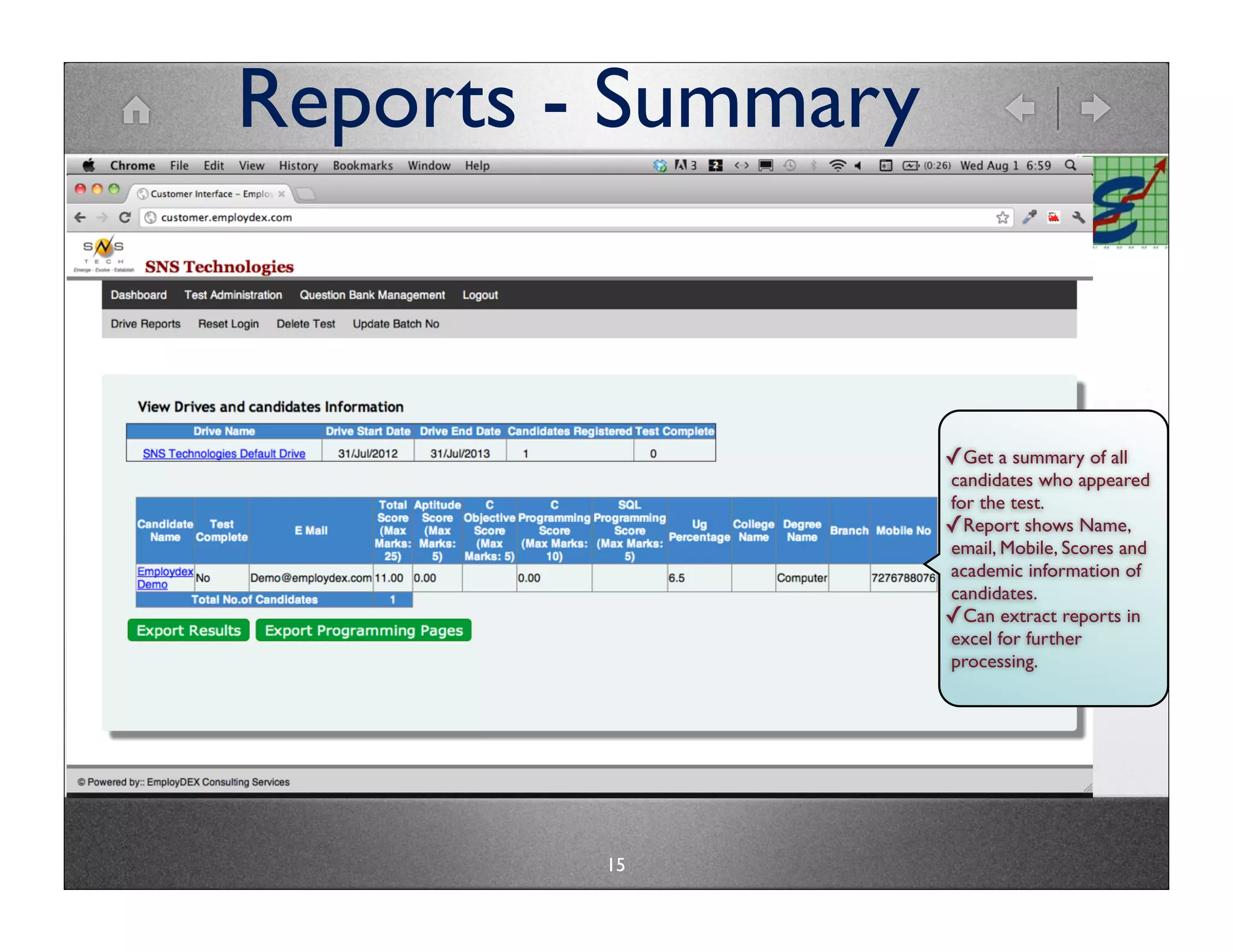Viewport: 1233px width, 952px height.
Task: Click Export Programming Pages button
Action: 364,630
